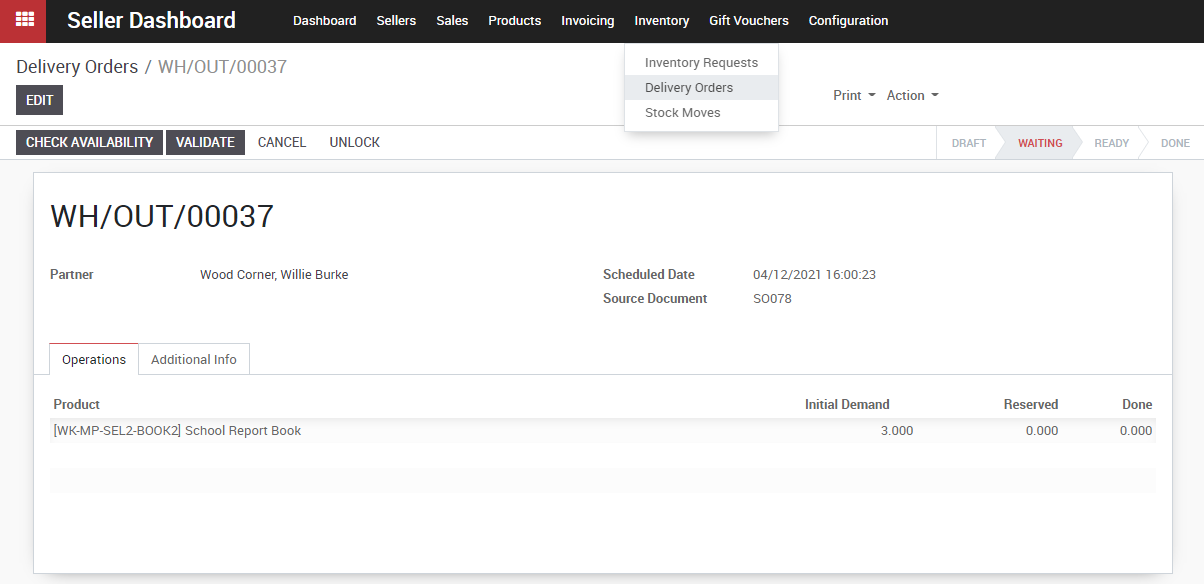Expand the Action dropdown
The height and width of the screenshot is (584, 1204).
913,95
